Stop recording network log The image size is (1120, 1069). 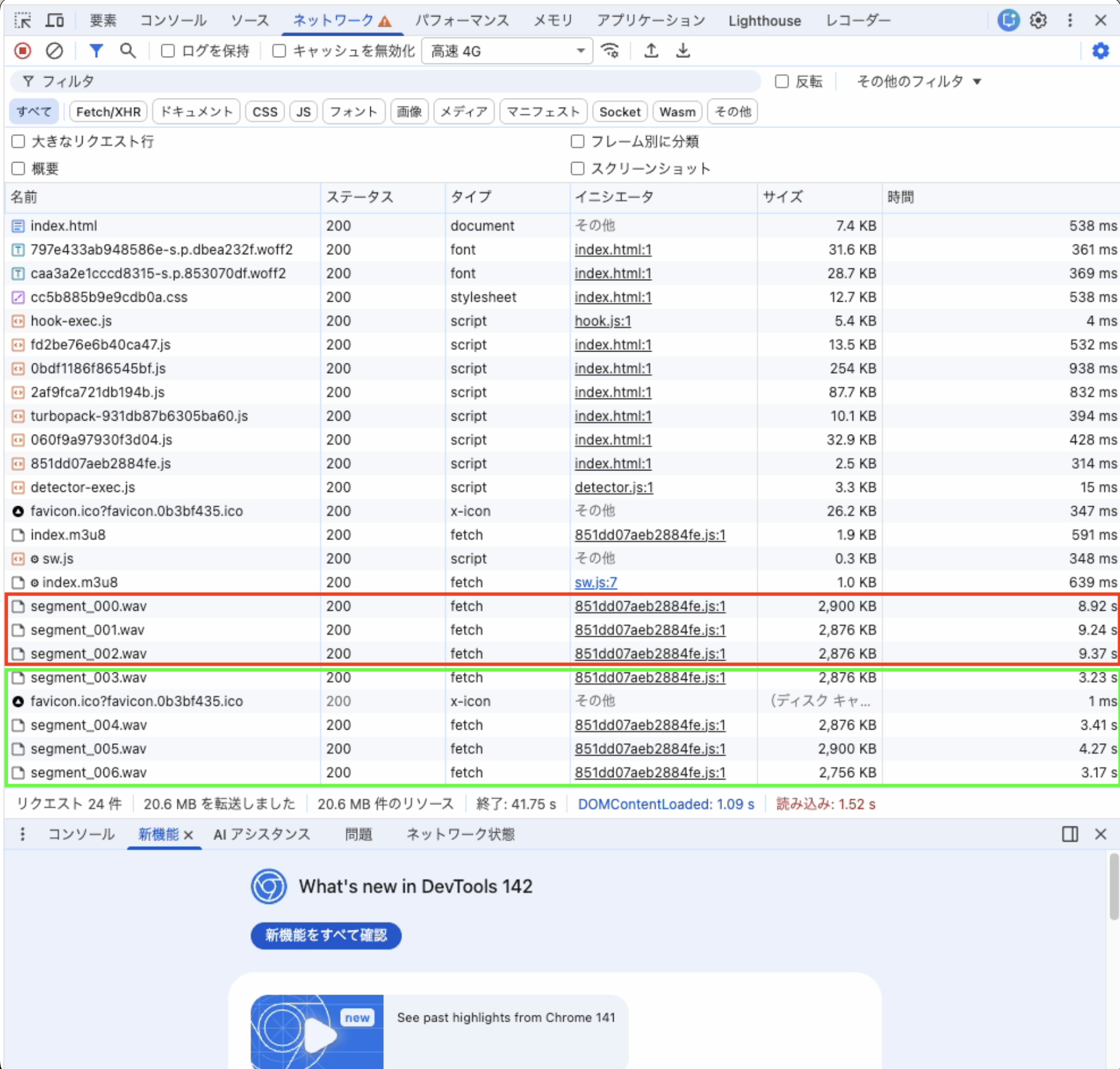(23, 50)
